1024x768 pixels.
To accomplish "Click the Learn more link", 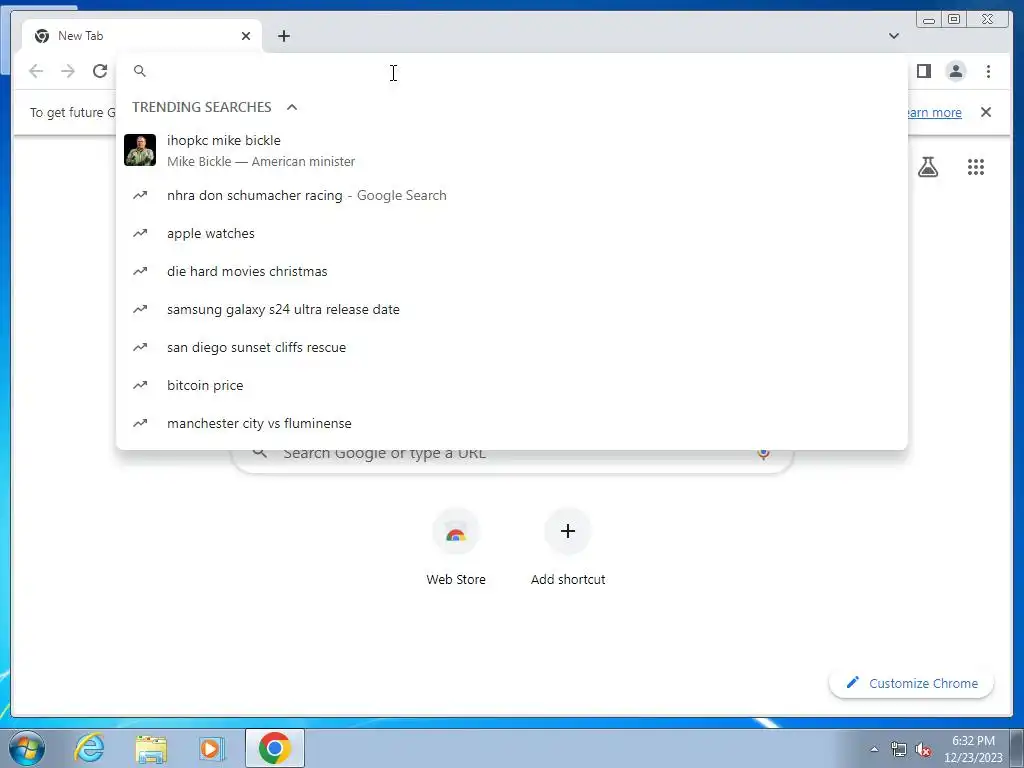I will pos(934,112).
